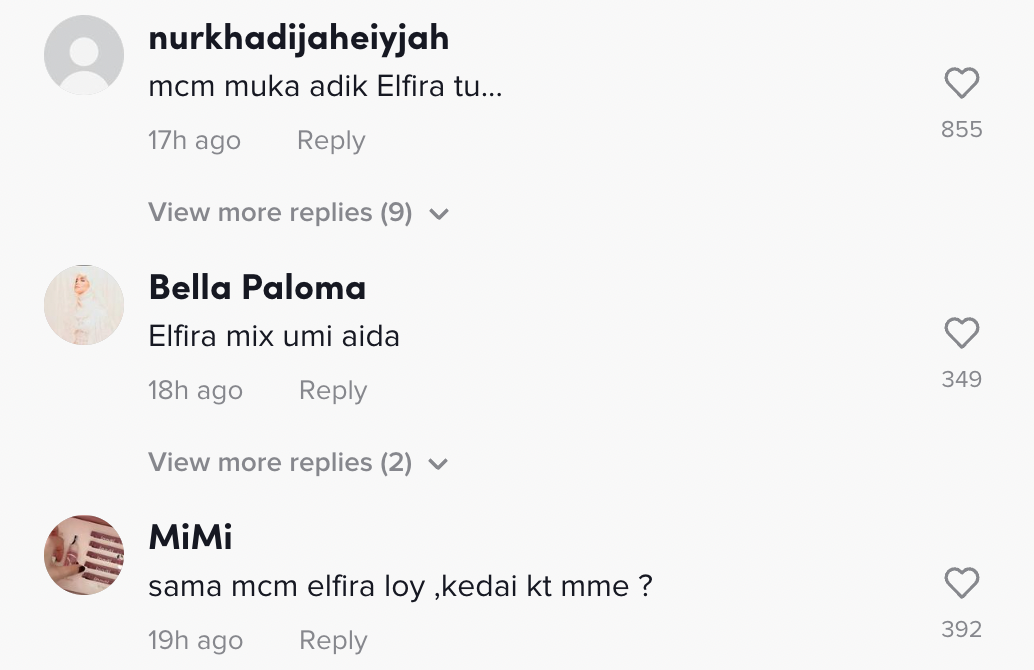Go to the Bella Paloma username
Screen dimensions: 1034x670
point(257,288)
